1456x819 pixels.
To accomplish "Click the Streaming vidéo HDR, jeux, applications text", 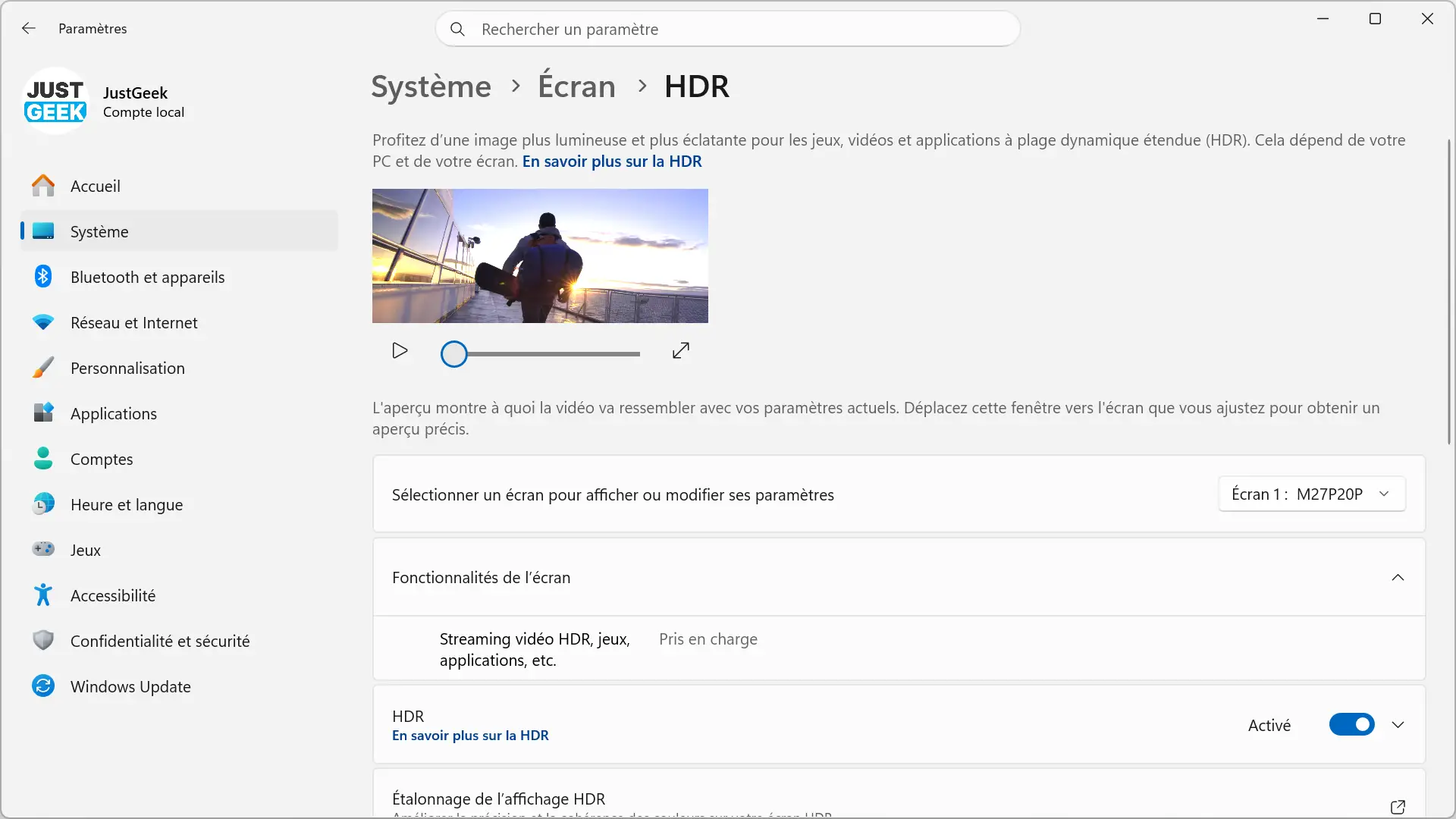I will coord(535,650).
